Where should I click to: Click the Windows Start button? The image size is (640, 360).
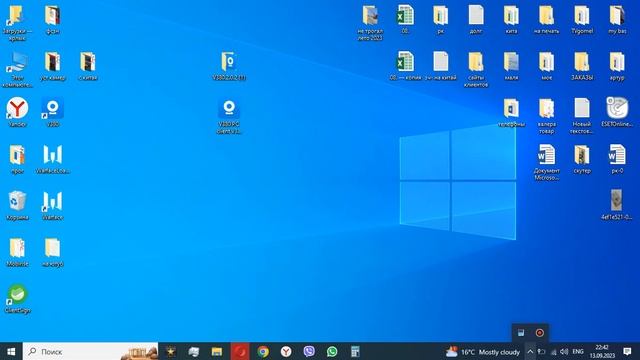click(x=11, y=351)
